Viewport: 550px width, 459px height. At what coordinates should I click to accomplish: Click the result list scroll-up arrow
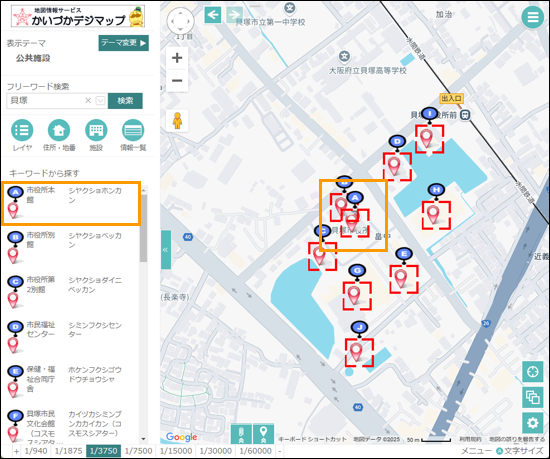(x=143, y=190)
